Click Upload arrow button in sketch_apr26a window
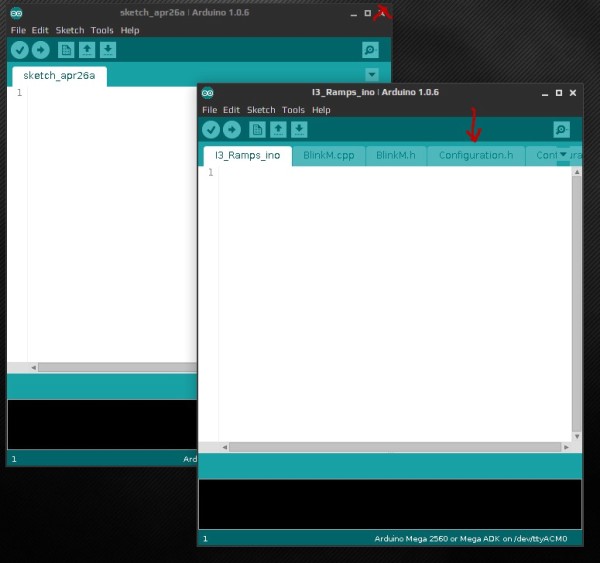The width and height of the screenshot is (600, 563). 41,50
